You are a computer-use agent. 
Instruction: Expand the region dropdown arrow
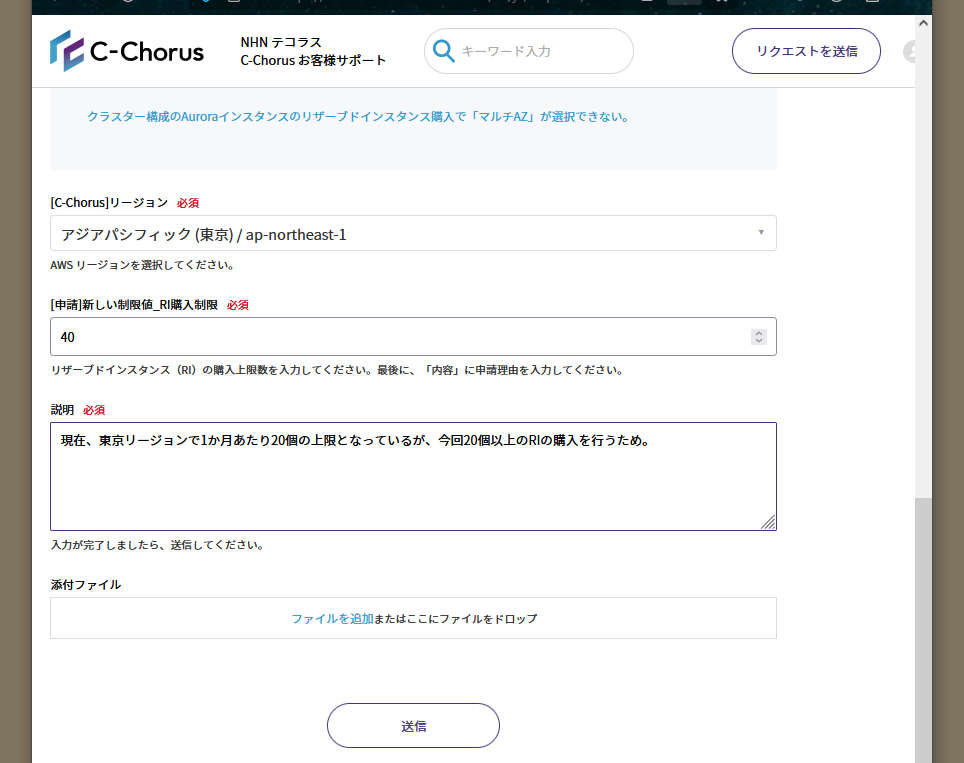pos(760,233)
